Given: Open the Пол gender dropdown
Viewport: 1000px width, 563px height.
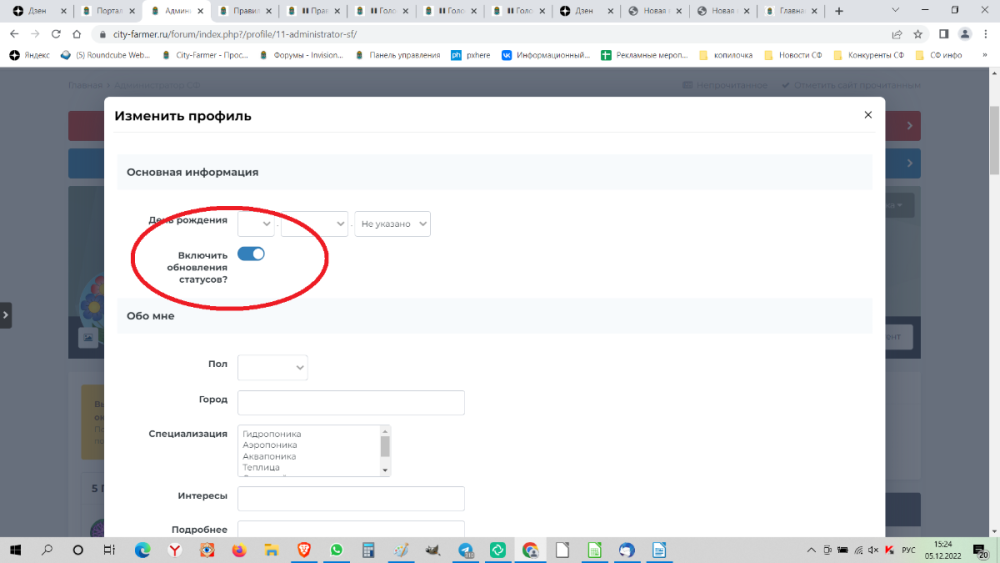Looking at the screenshot, I should tap(272, 368).
